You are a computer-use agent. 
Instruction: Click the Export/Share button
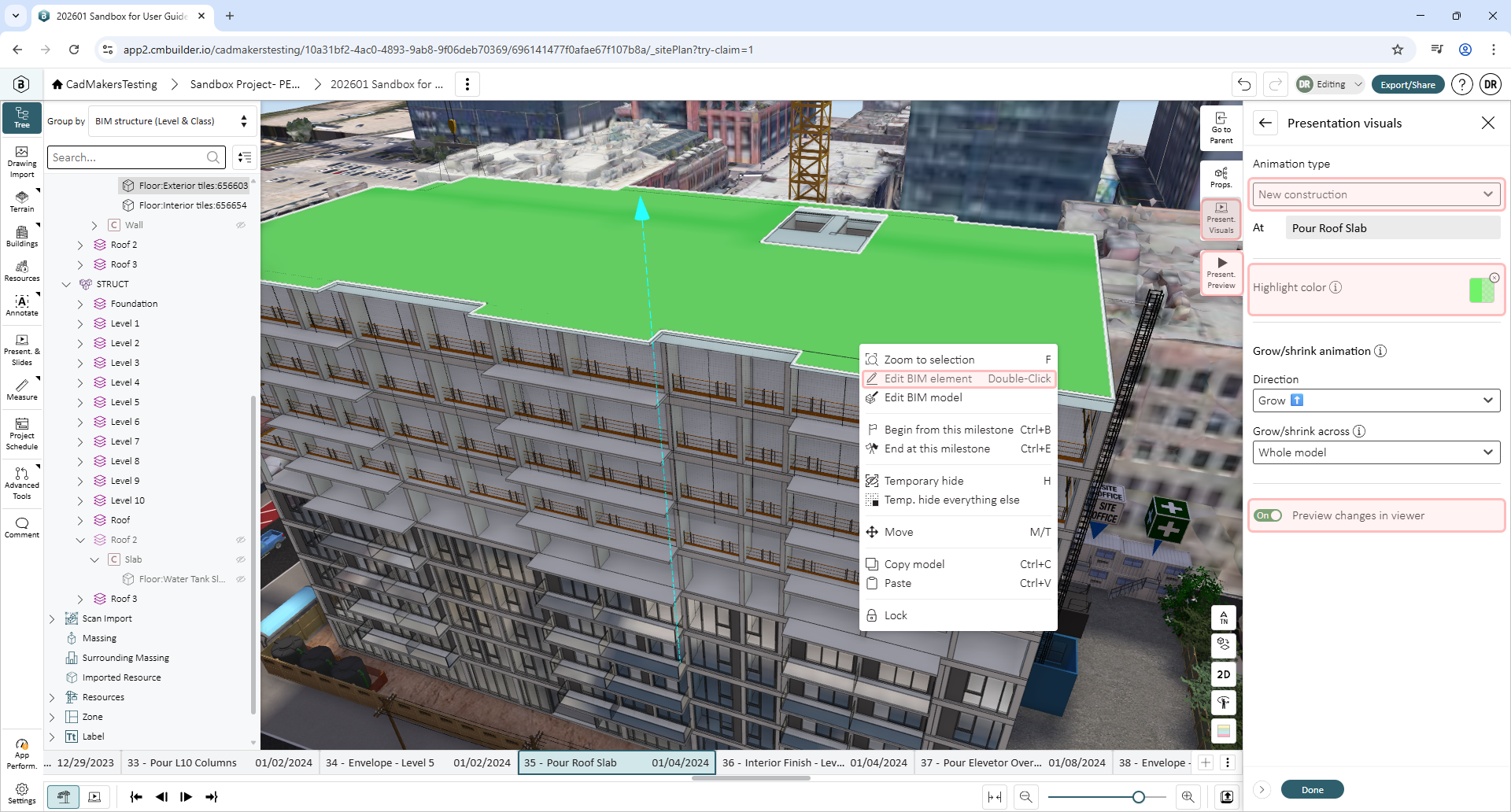(x=1408, y=84)
